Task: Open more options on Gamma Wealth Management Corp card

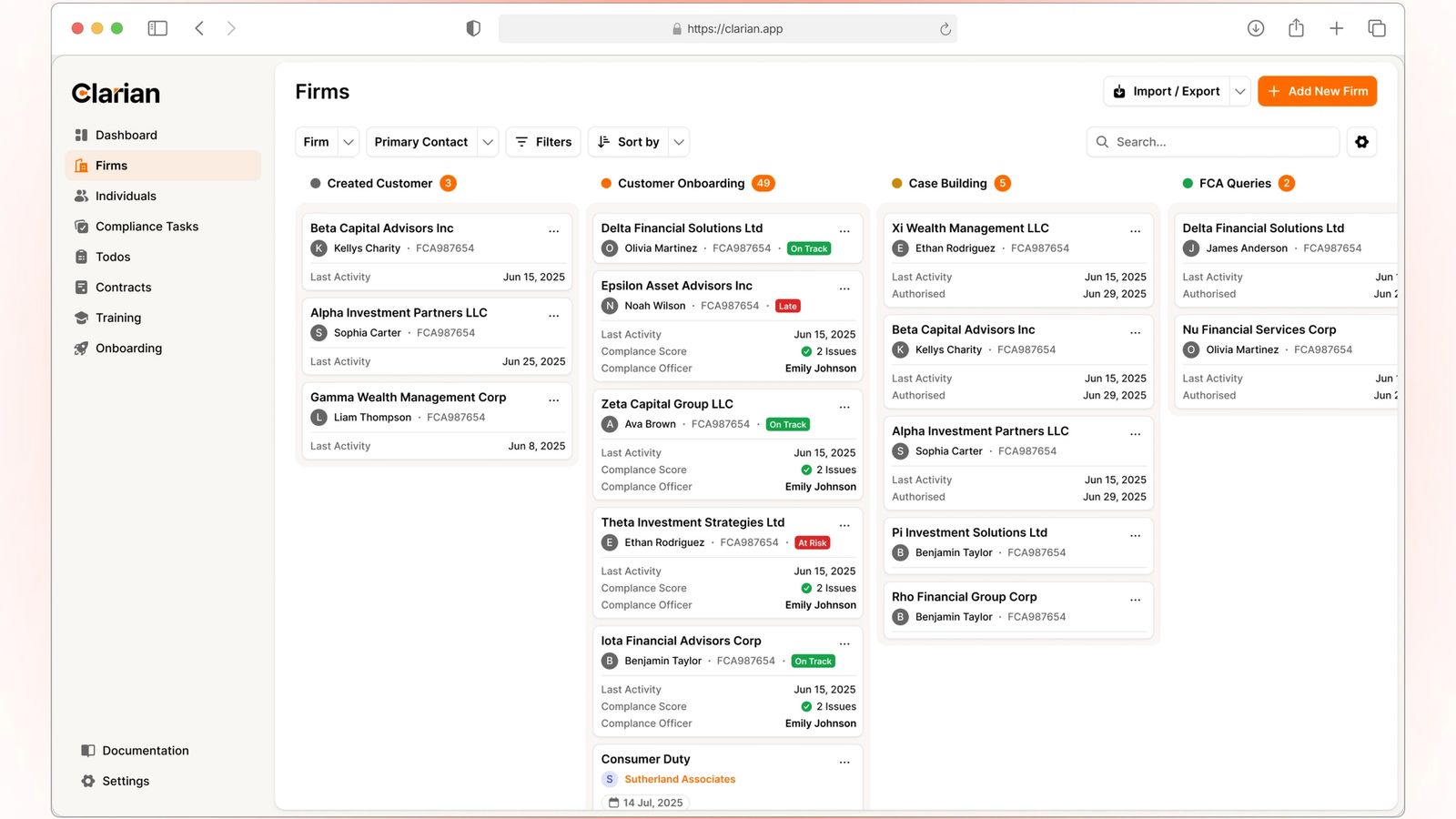Action: [x=553, y=400]
